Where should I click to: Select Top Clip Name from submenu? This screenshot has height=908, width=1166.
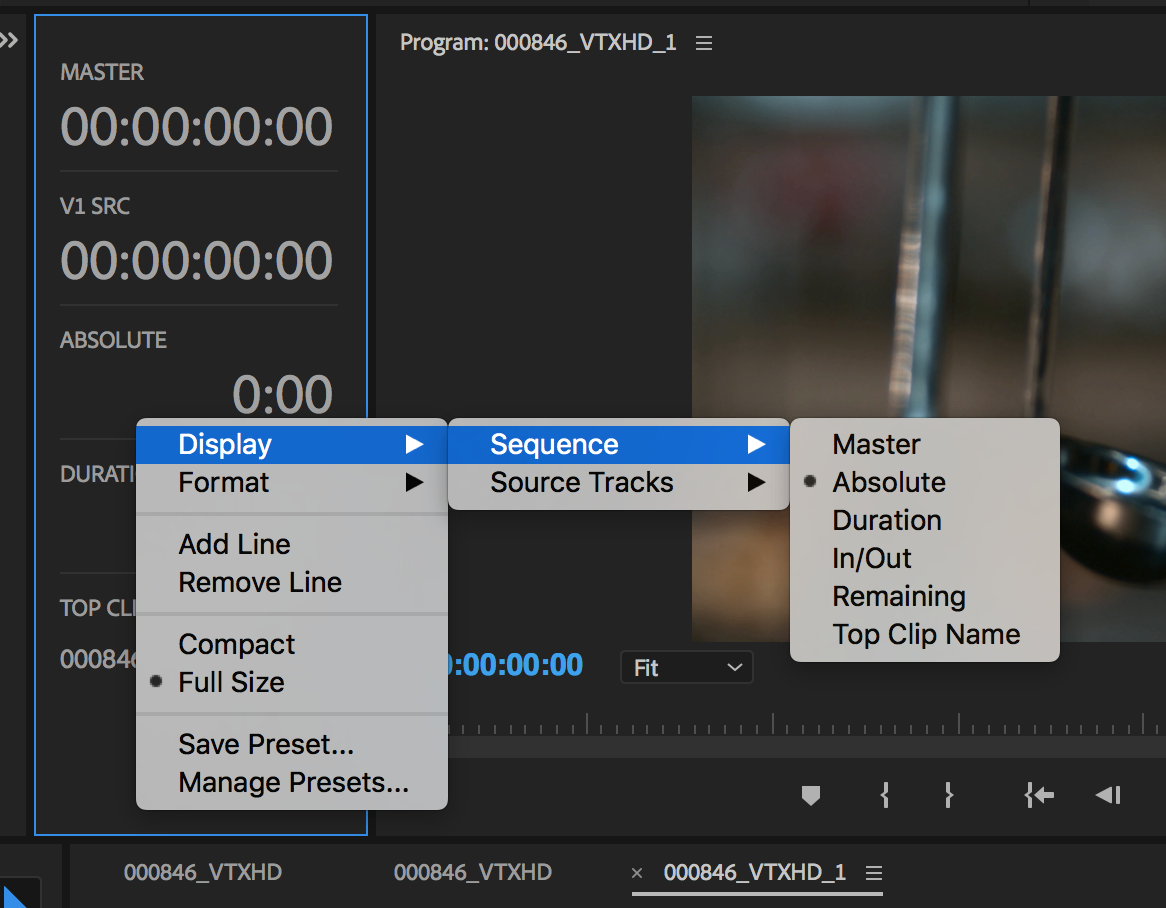click(x=924, y=634)
